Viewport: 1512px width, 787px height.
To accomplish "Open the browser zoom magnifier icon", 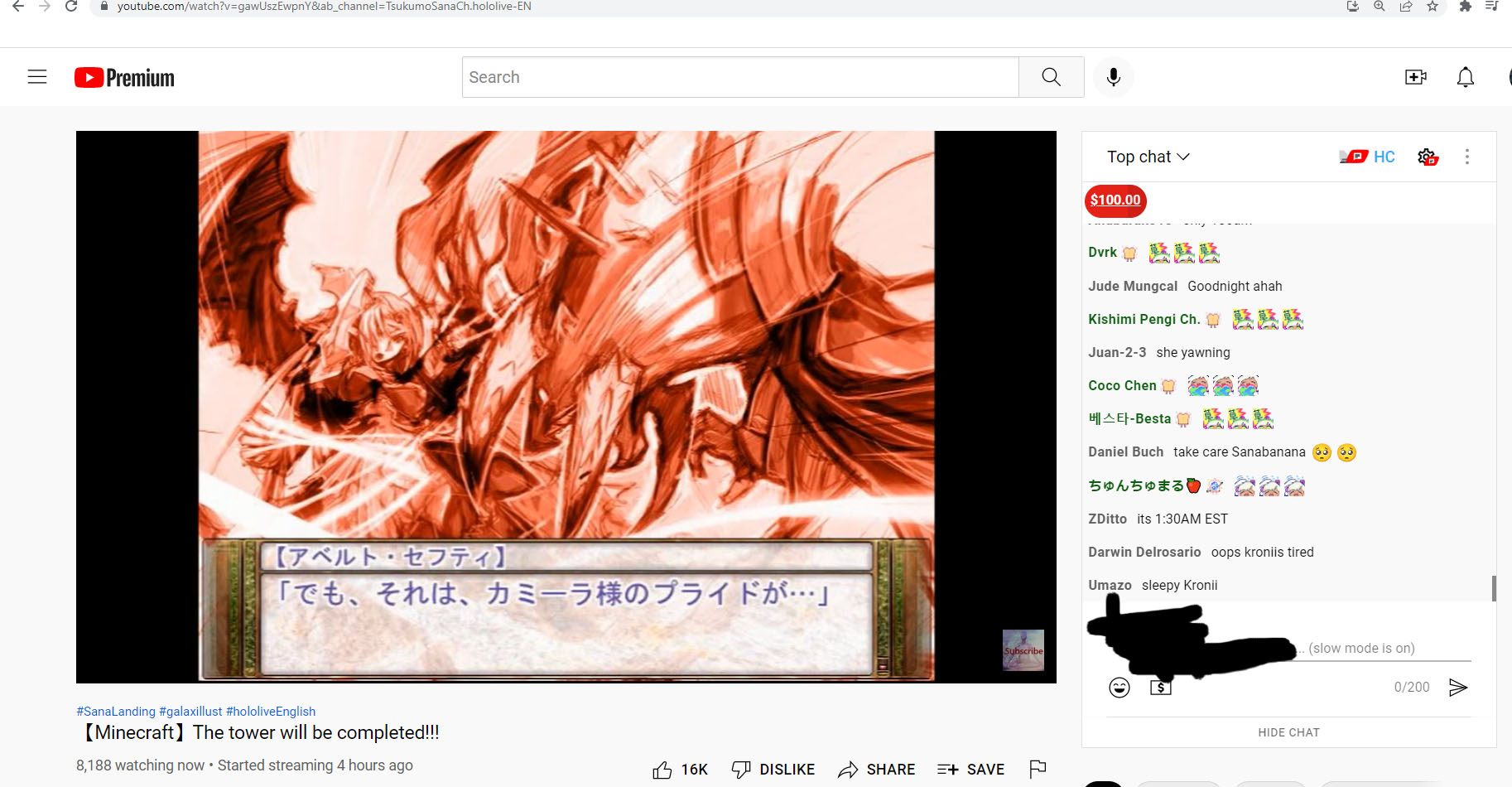I will click(1380, 7).
